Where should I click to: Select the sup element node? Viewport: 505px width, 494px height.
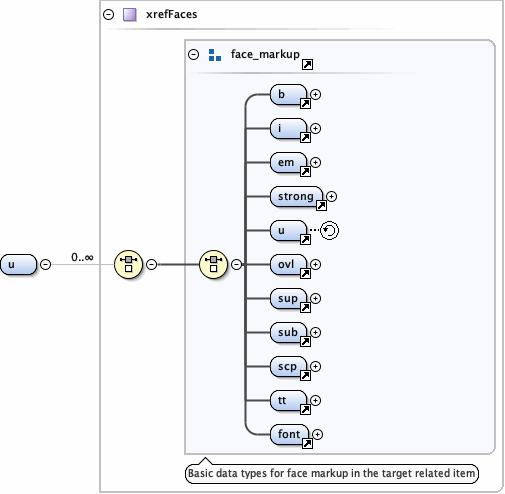[x=288, y=299]
